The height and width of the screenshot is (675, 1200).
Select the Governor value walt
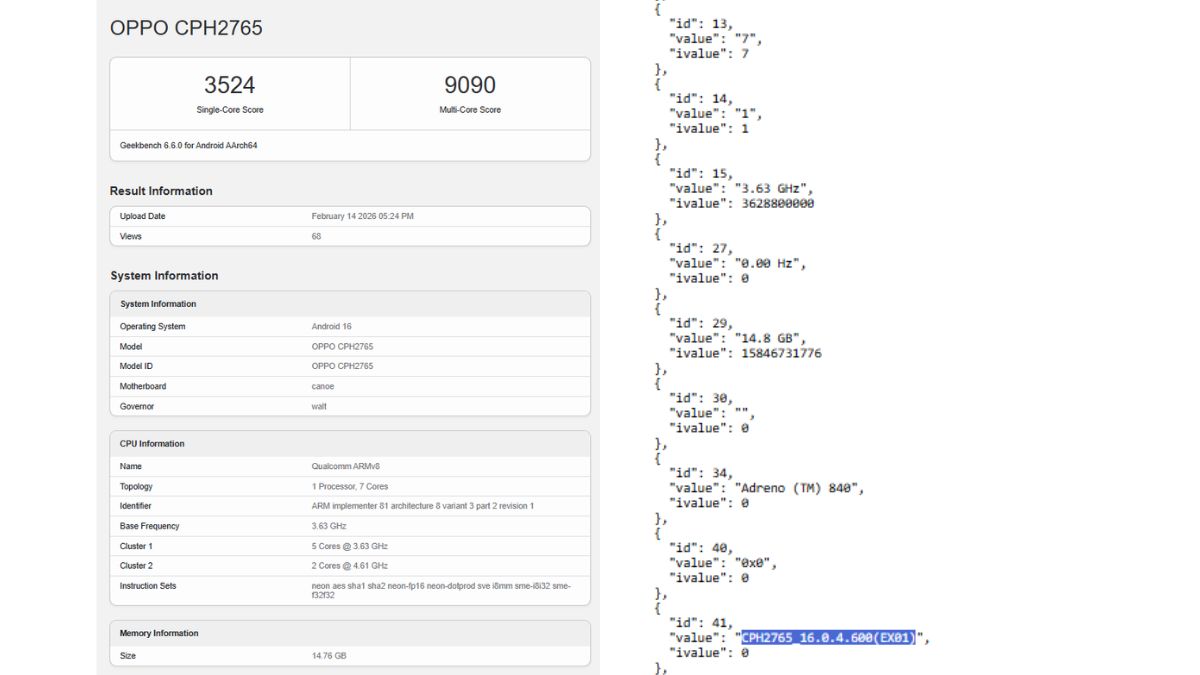point(319,406)
